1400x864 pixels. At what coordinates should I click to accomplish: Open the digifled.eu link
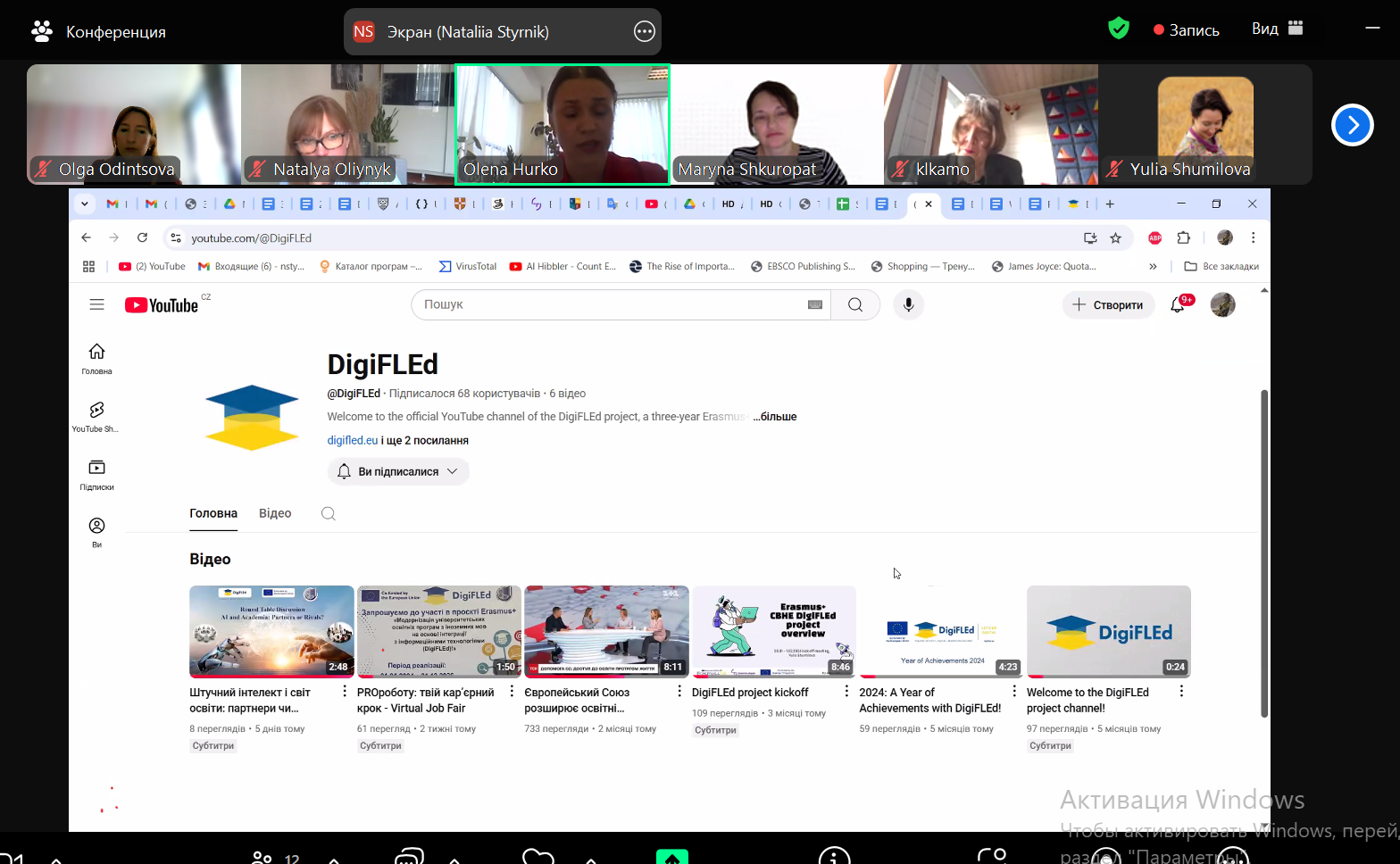point(352,440)
